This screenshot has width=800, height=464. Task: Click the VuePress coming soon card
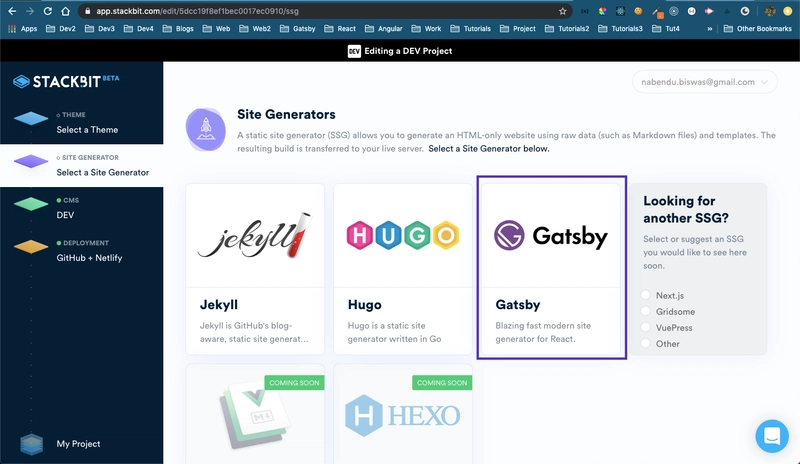[x=255, y=414]
